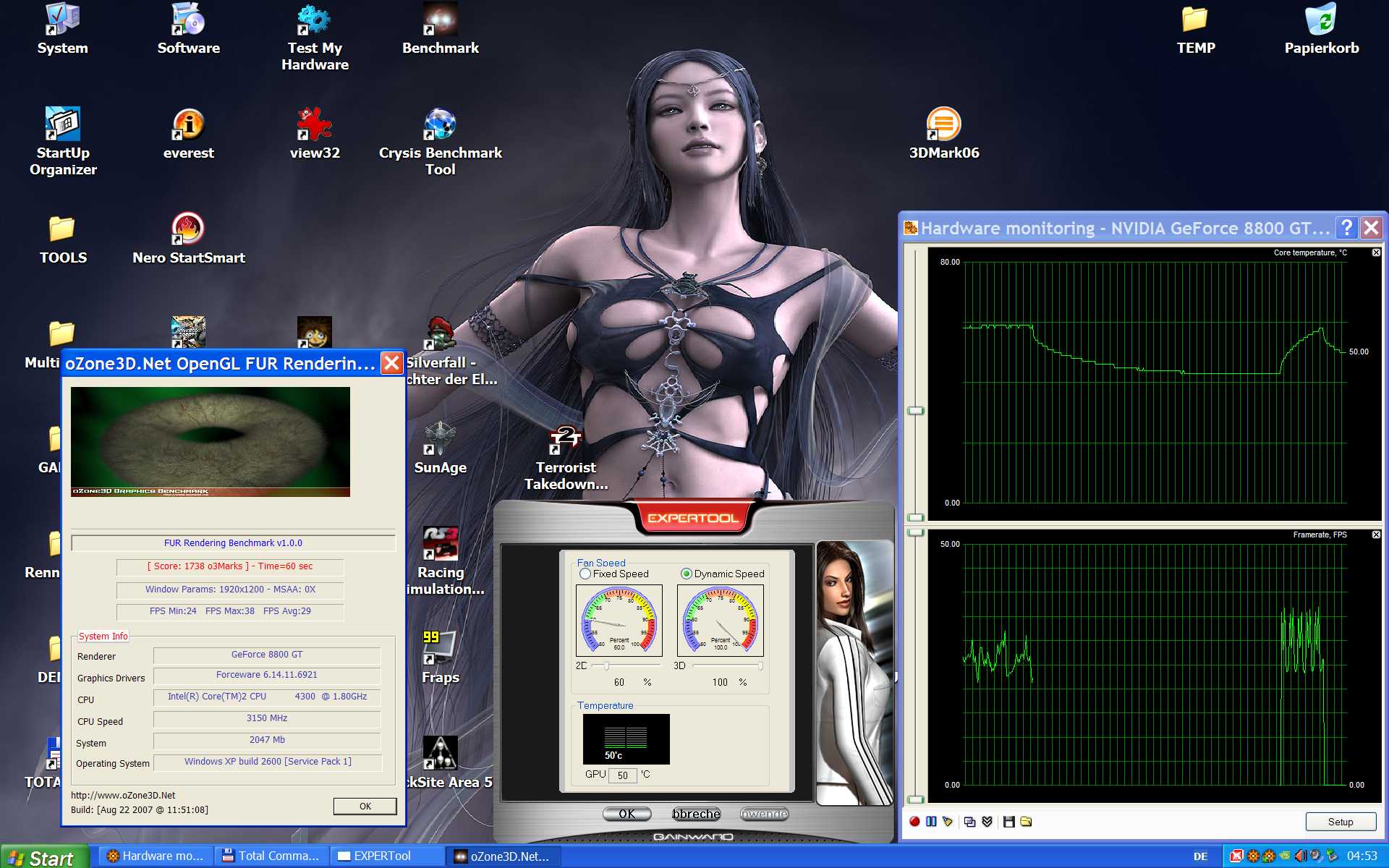This screenshot has height=868, width=1389.
Task: Select the Dynamic Speed radio button
Action: click(687, 574)
